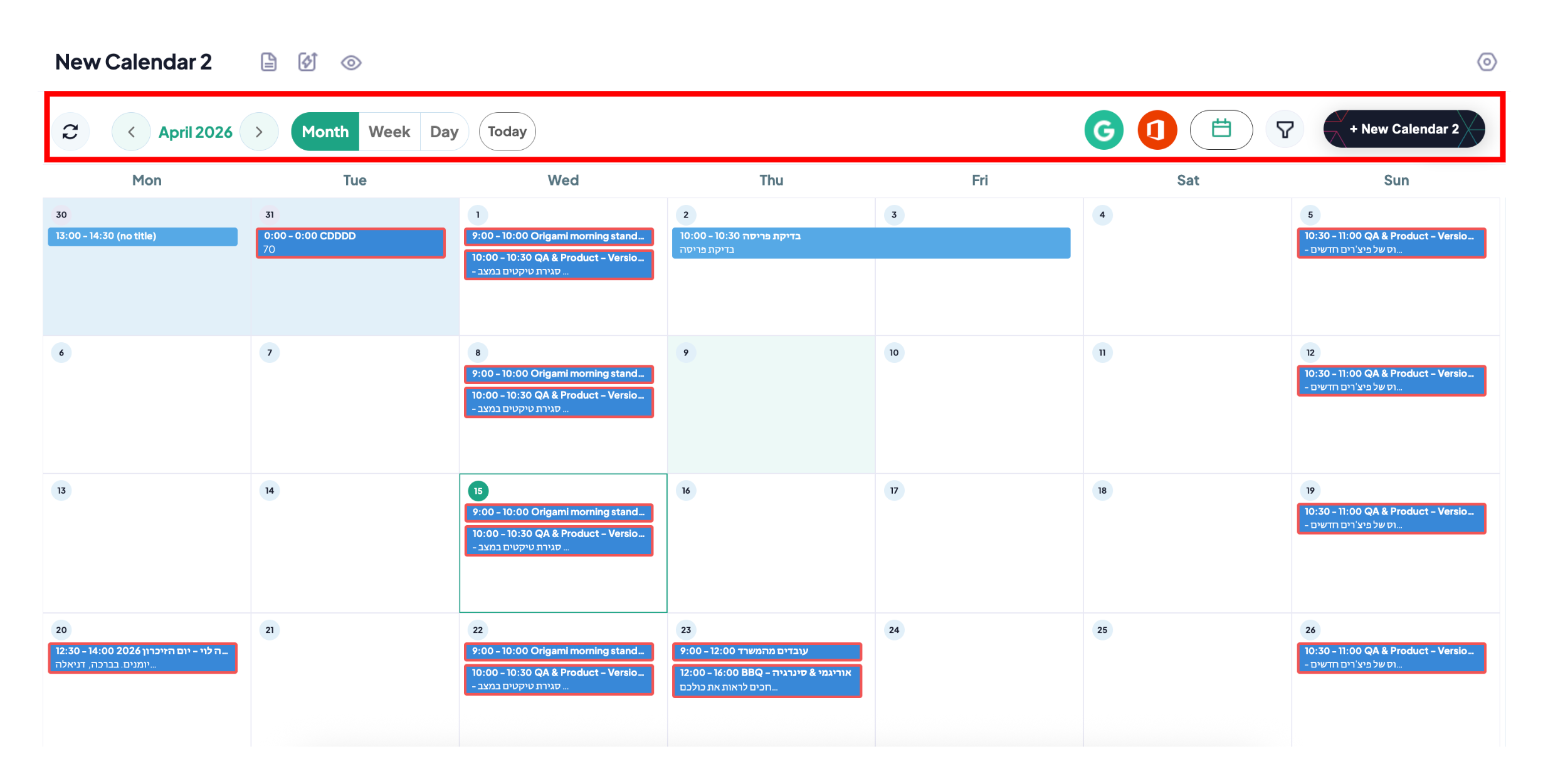Screen dimensions: 1548x784
Task: Open the April 5 QA & Product event
Action: (x=1391, y=243)
